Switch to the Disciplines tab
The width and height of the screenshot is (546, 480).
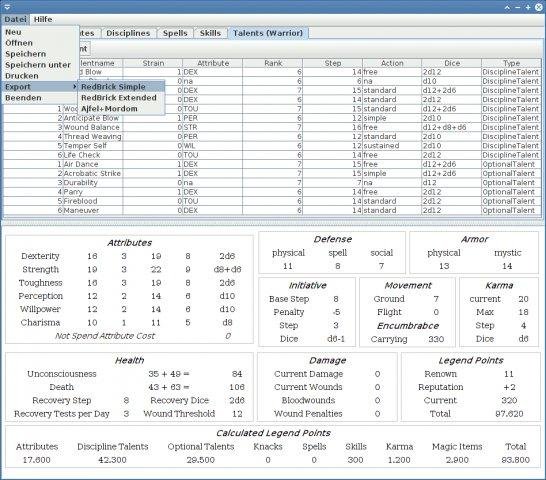pos(128,33)
